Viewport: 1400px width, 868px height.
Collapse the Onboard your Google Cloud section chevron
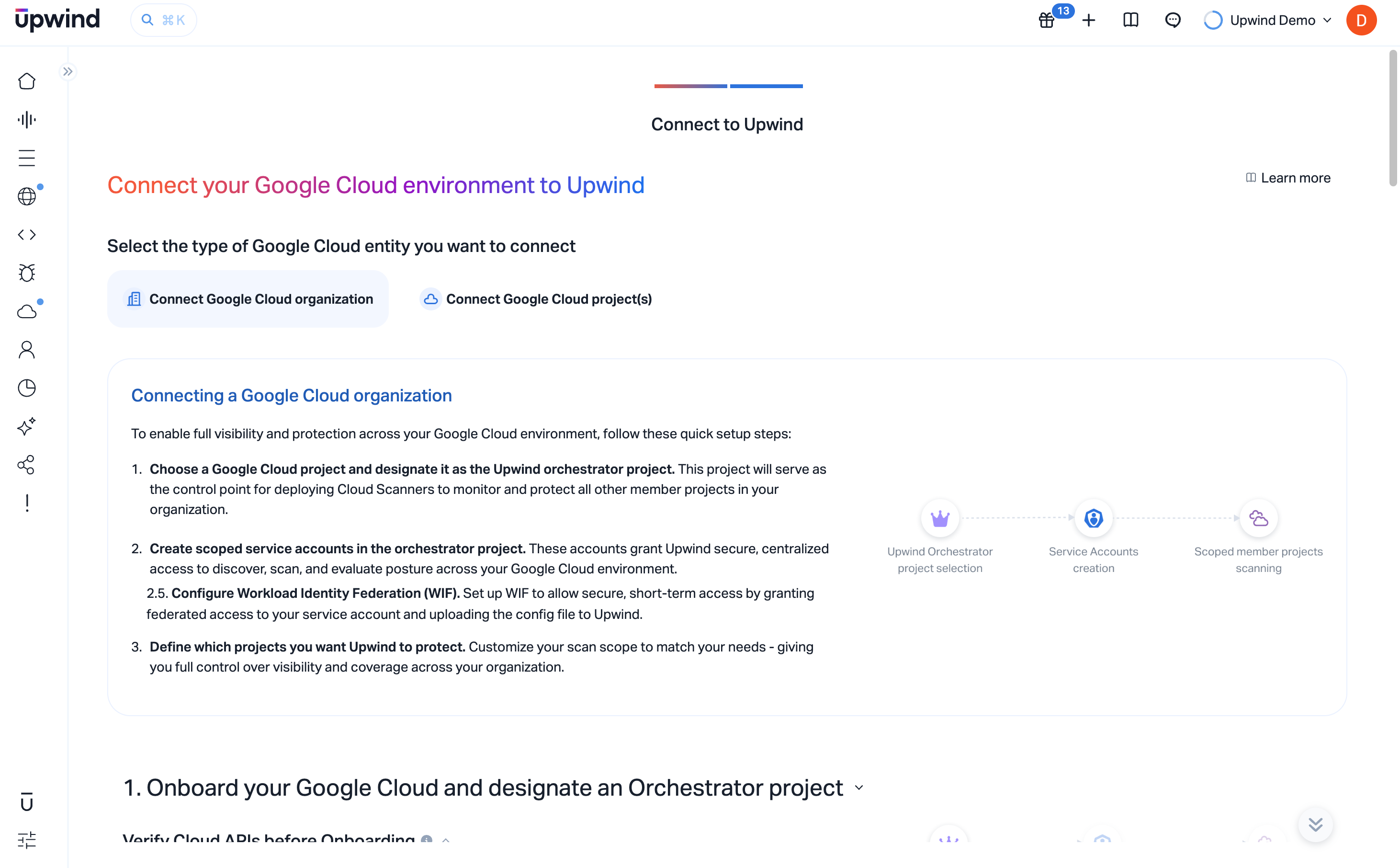(859, 788)
